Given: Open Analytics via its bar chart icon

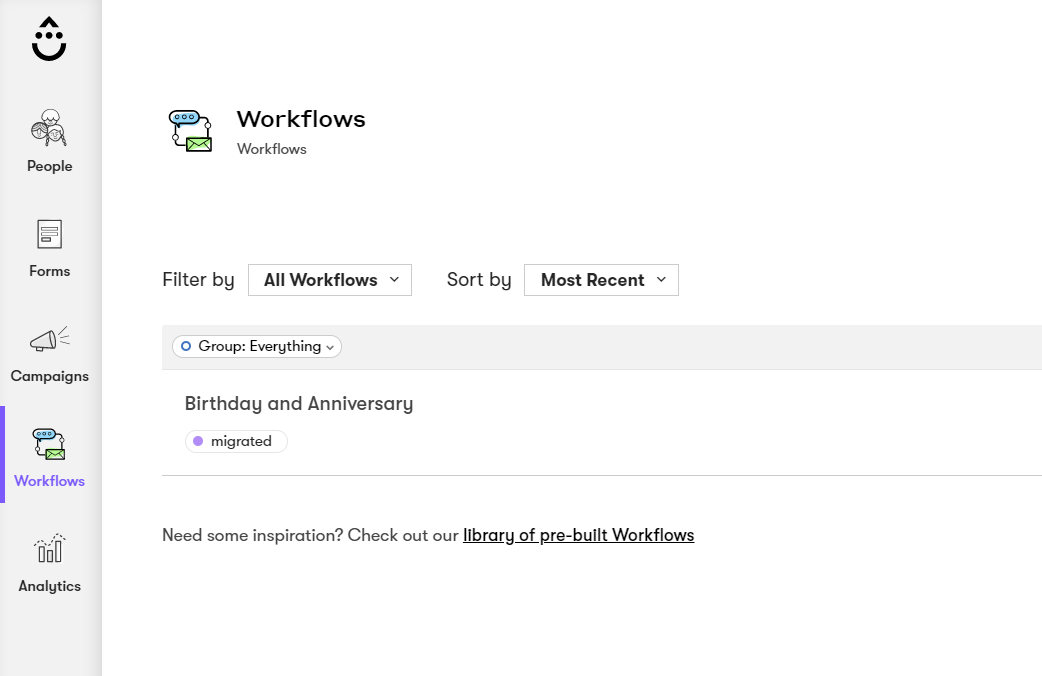Looking at the screenshot, I should click(49, 549).
